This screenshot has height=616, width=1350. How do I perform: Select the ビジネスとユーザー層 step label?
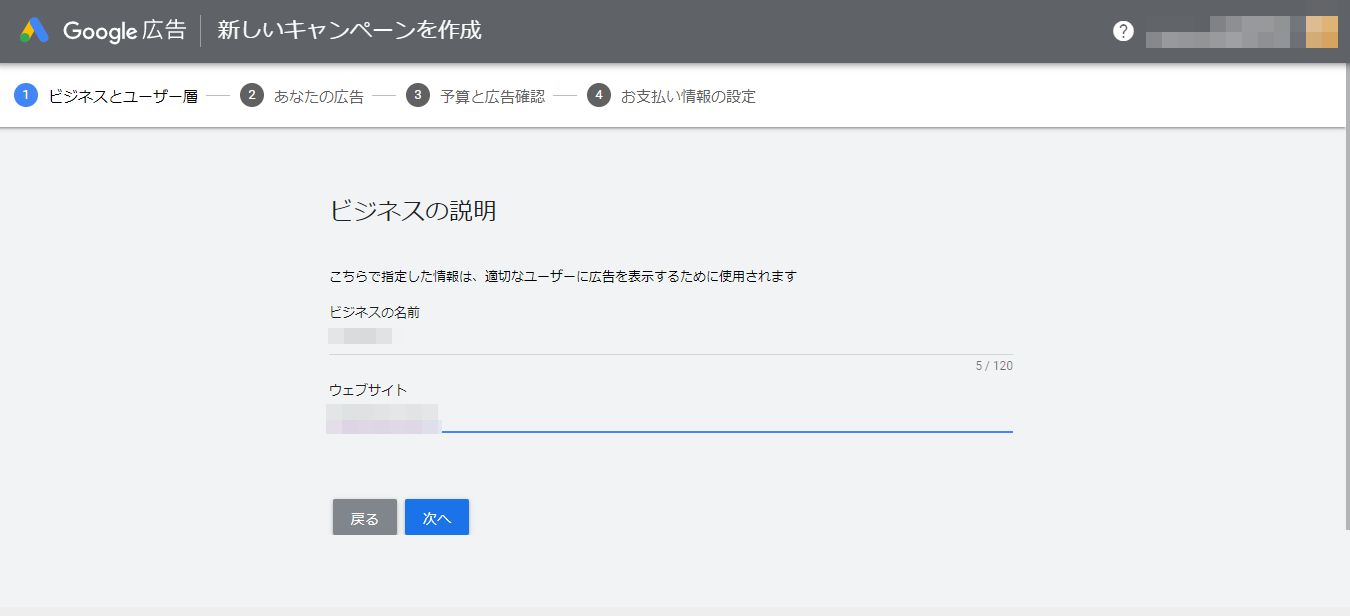(x=123, y=97)
